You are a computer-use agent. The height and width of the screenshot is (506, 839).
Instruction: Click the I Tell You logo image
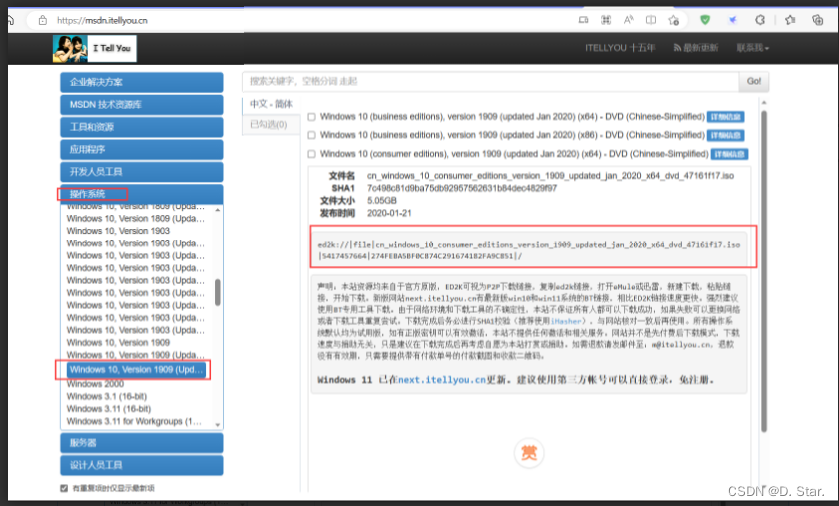[95, 49]
